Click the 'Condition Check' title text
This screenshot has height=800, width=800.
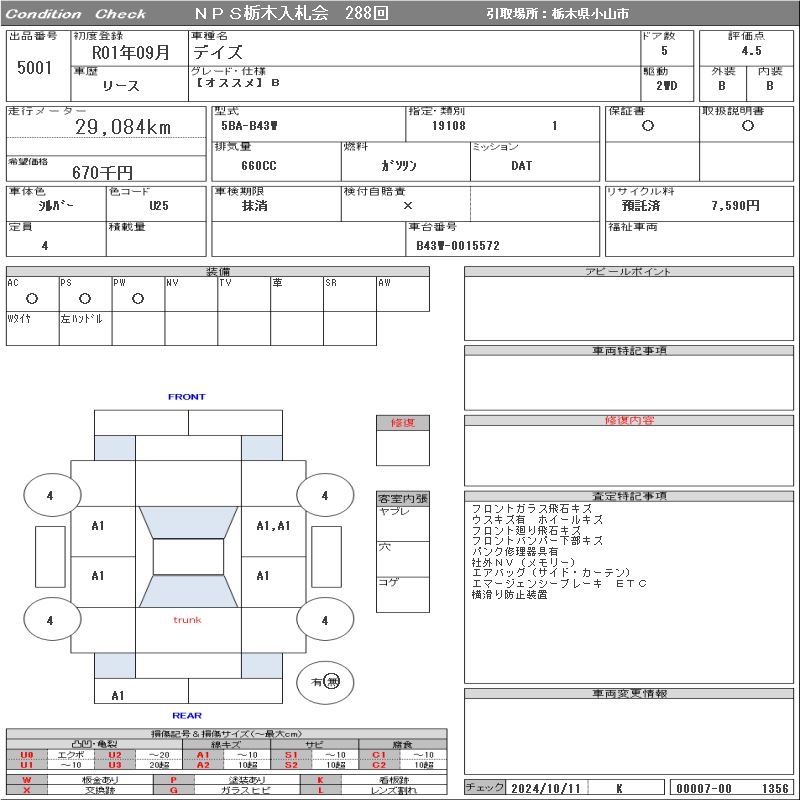tap(76, 14)
